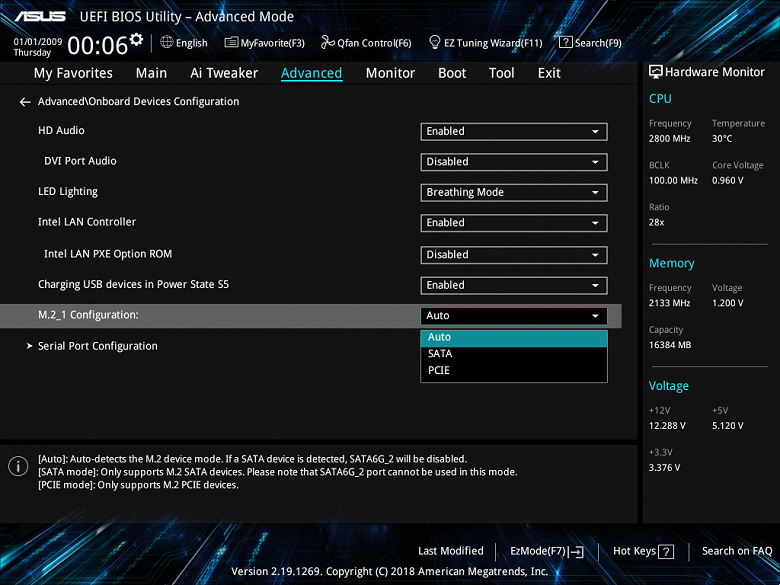This screenshot has height=585, width=780.
Task: Click the globe language icon
Action: tap(167, 42)
